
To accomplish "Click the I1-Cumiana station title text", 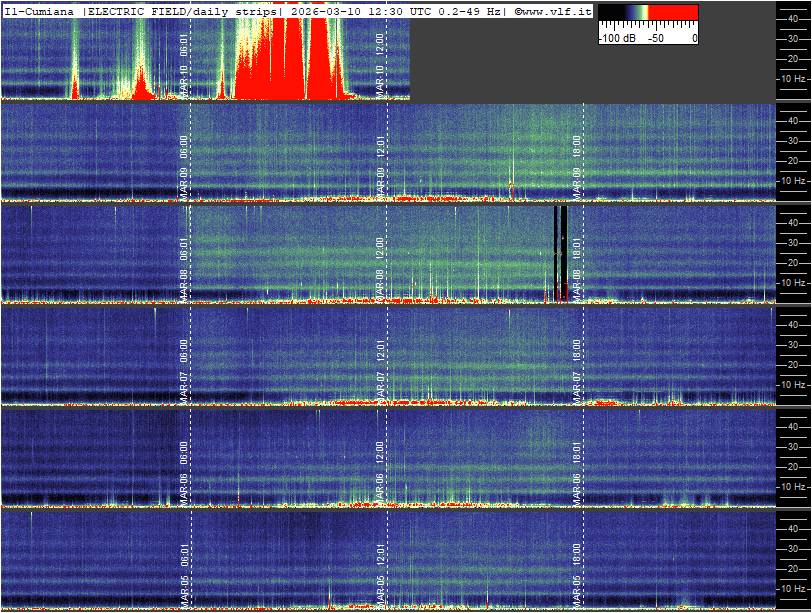I will click(40, 10).
